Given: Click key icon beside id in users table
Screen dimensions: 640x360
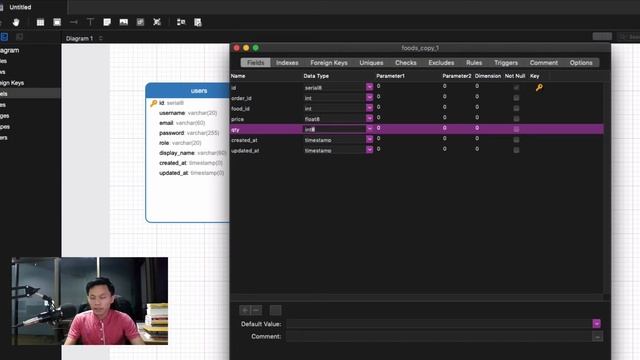Looking at the screenshot, I should [x=153, y=103].
